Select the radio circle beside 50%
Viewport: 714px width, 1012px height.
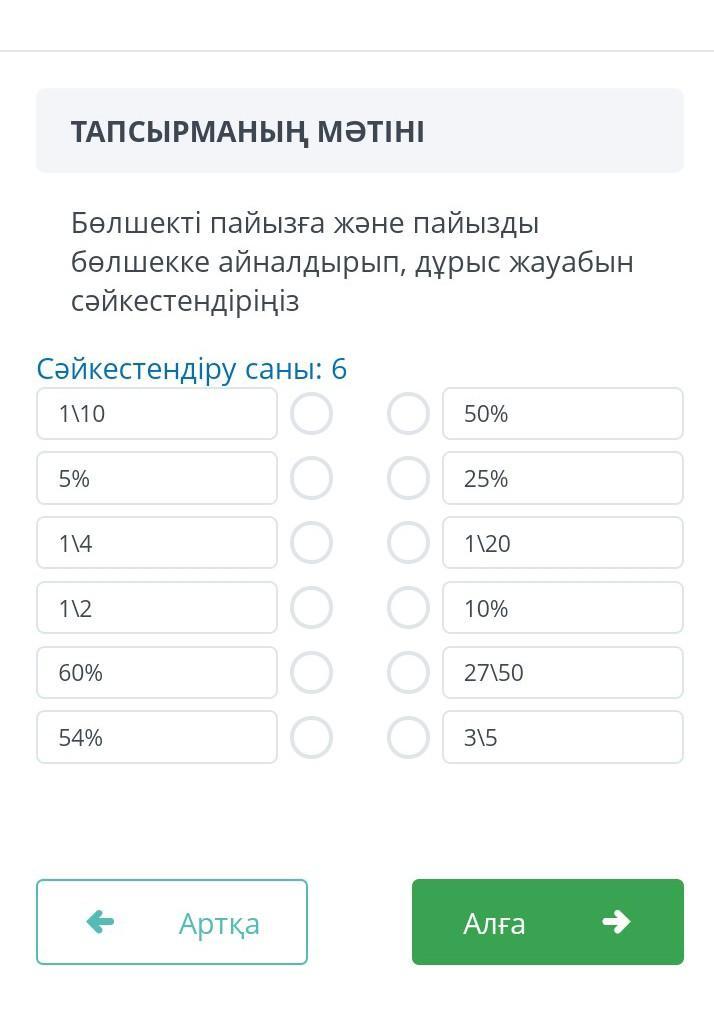pyautogui.click(x=408, y=414)
